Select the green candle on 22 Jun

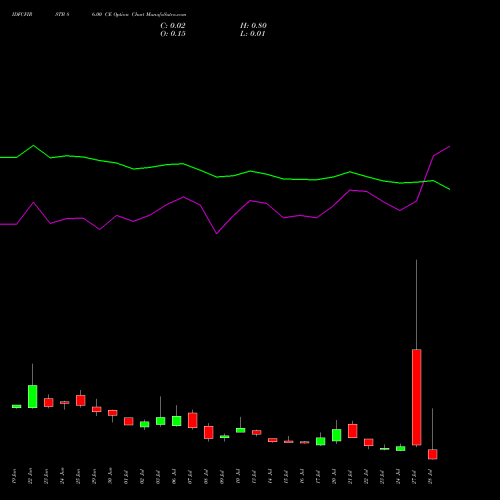point(33,396)
